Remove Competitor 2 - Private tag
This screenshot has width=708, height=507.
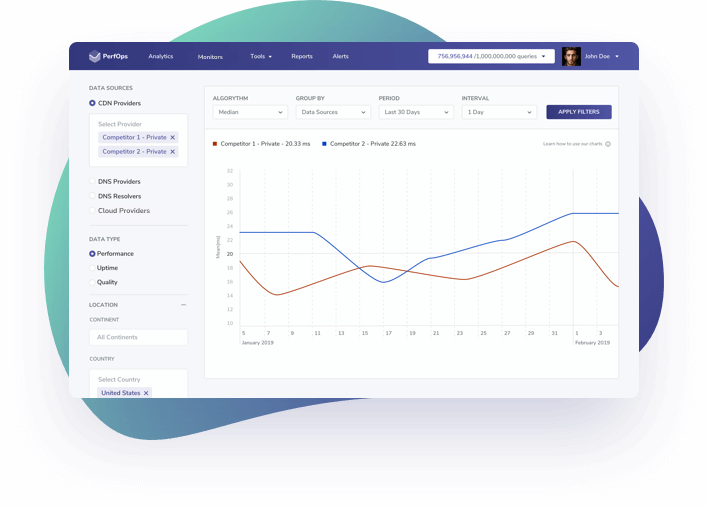172,152
